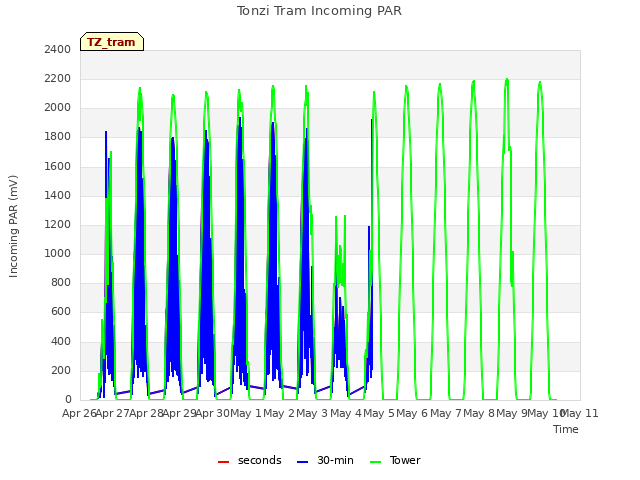Click the green Tower peak on May 9
The image size is (640, 480).
coord(540,83)
